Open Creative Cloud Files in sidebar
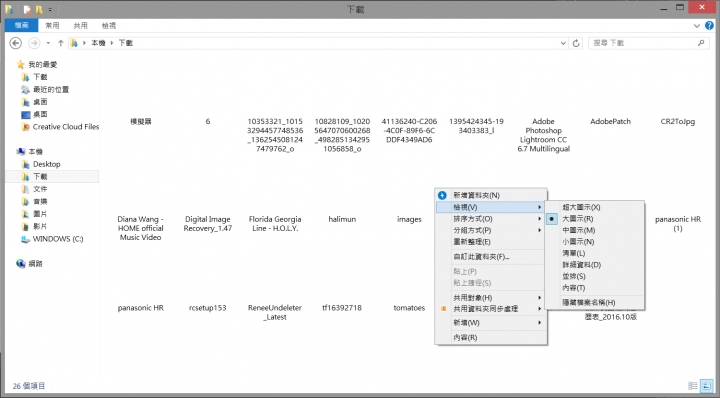This screenshot has height=398, width=720. coord(60,127)
